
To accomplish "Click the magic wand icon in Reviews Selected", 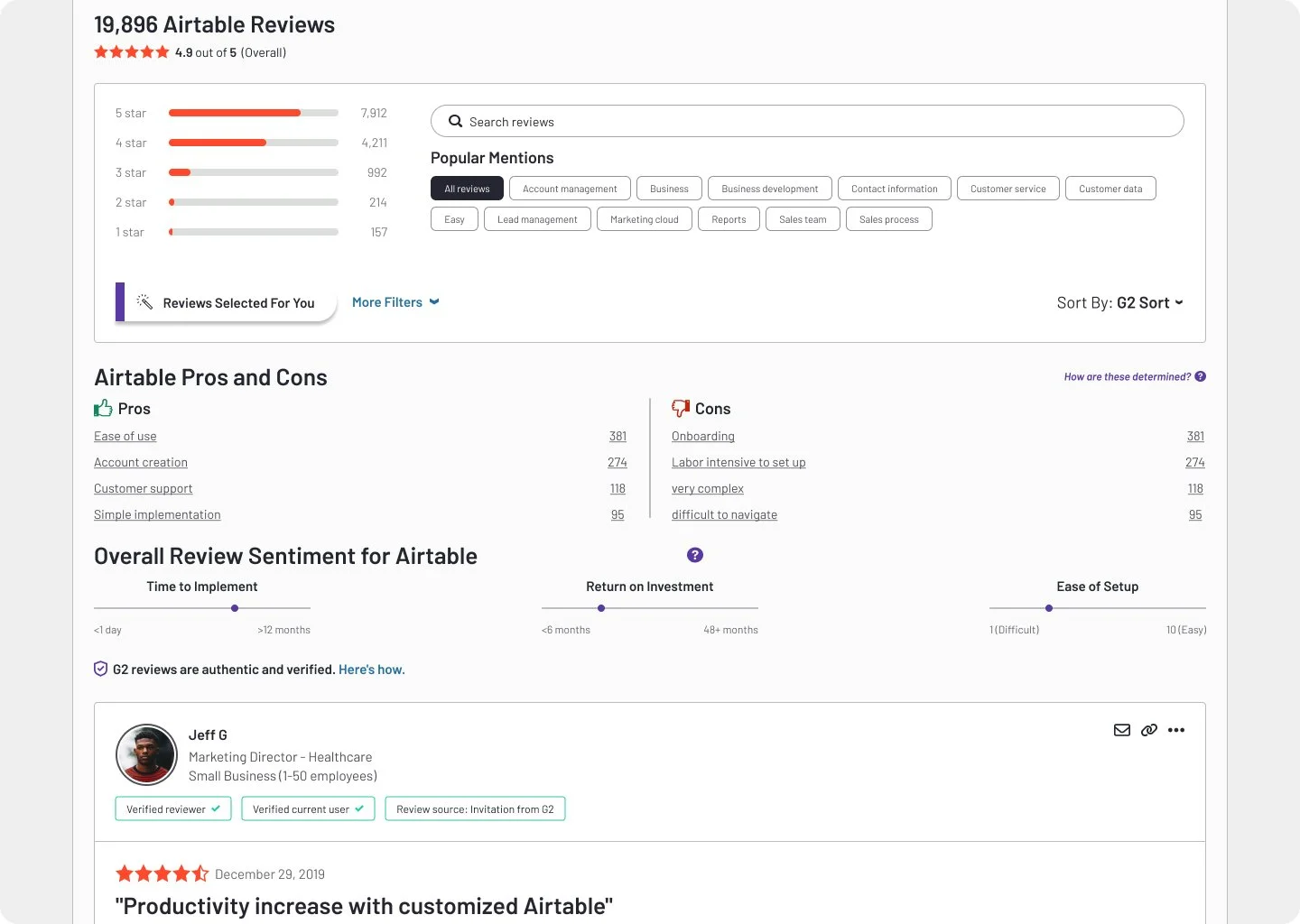I will (144, 301).
